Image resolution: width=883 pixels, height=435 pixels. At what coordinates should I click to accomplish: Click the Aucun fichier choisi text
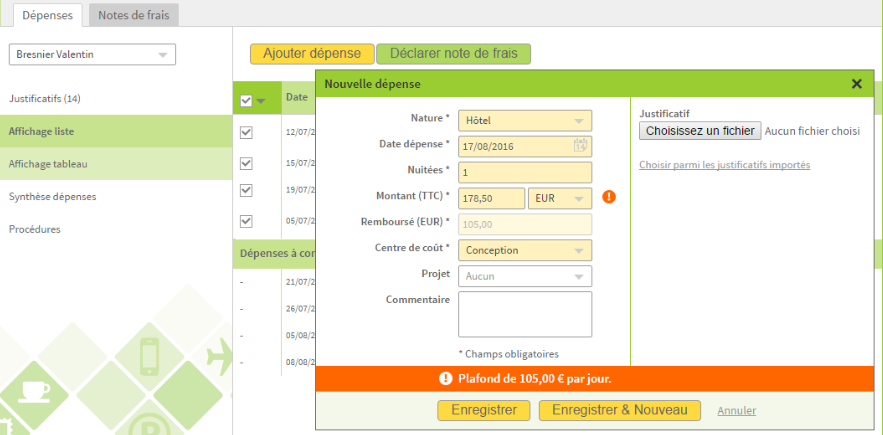(813, 131)
